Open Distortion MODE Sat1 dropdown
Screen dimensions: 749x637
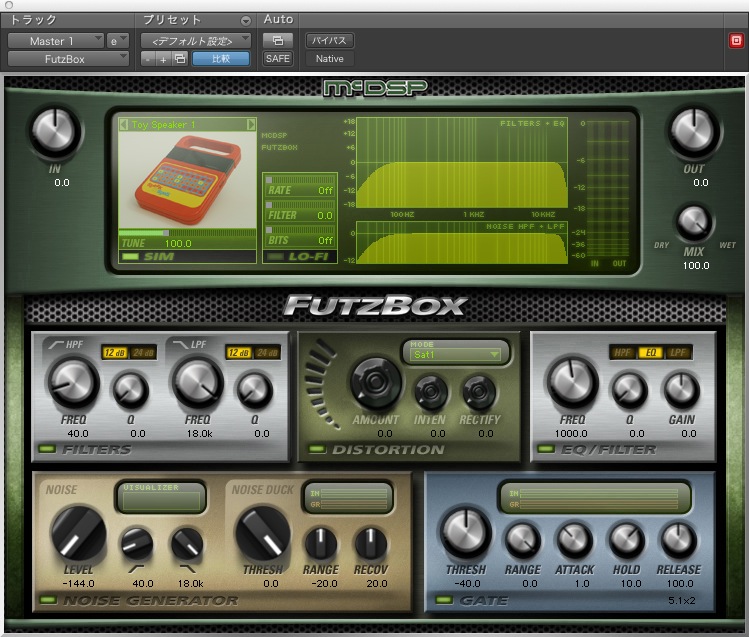point(456,354)
